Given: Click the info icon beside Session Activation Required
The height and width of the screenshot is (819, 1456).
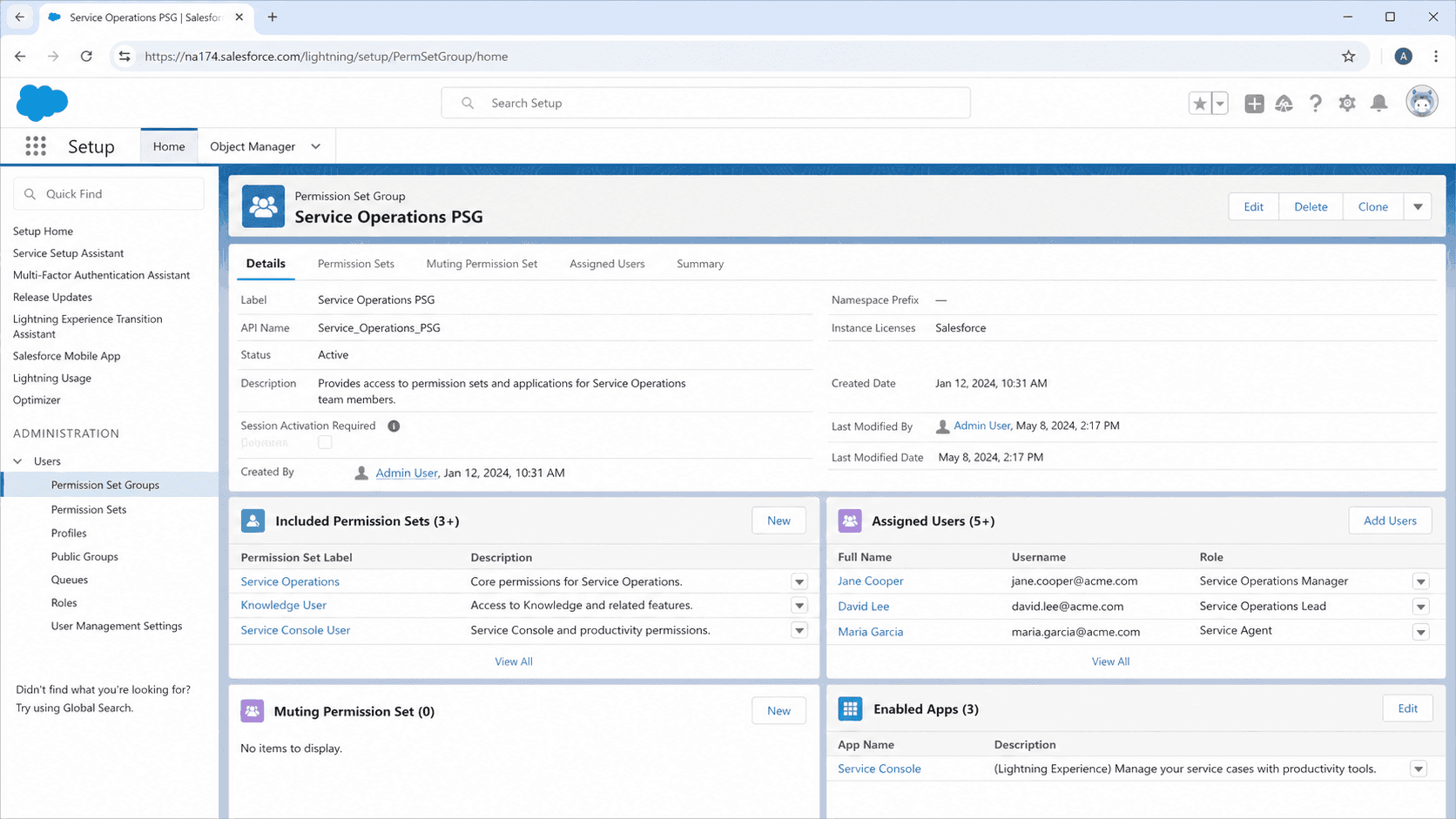Looking at the screenshot, I should (x=394, y=426).
